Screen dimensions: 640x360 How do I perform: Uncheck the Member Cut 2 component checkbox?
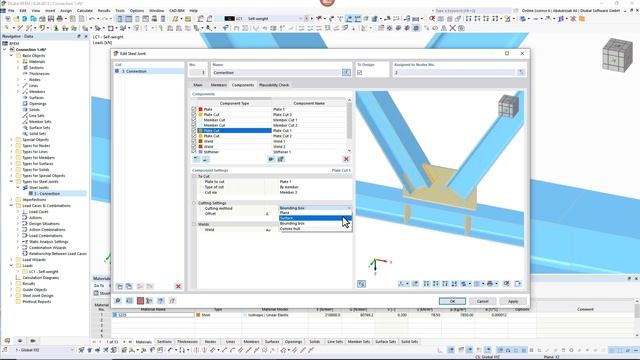(x=194, y=125)
